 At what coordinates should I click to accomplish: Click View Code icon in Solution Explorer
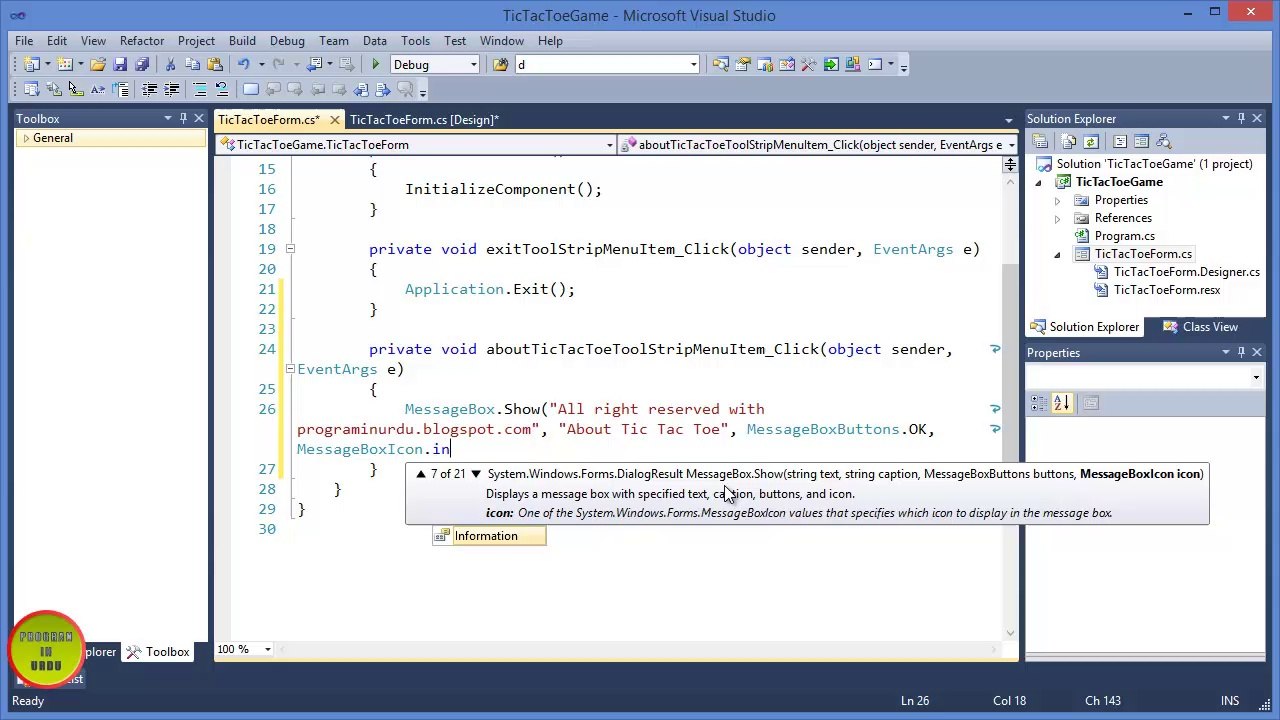coord(1120,142)
